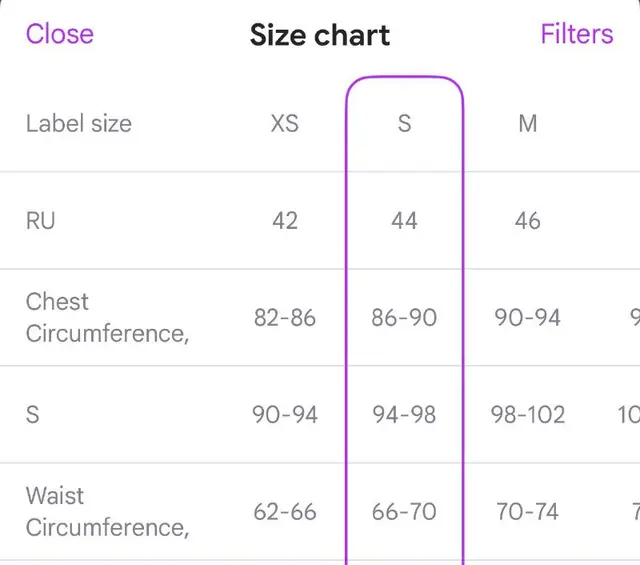This screenshot has width=640, height=565.
Task: Click RU size 44 cell
Action: coord(404,221)
